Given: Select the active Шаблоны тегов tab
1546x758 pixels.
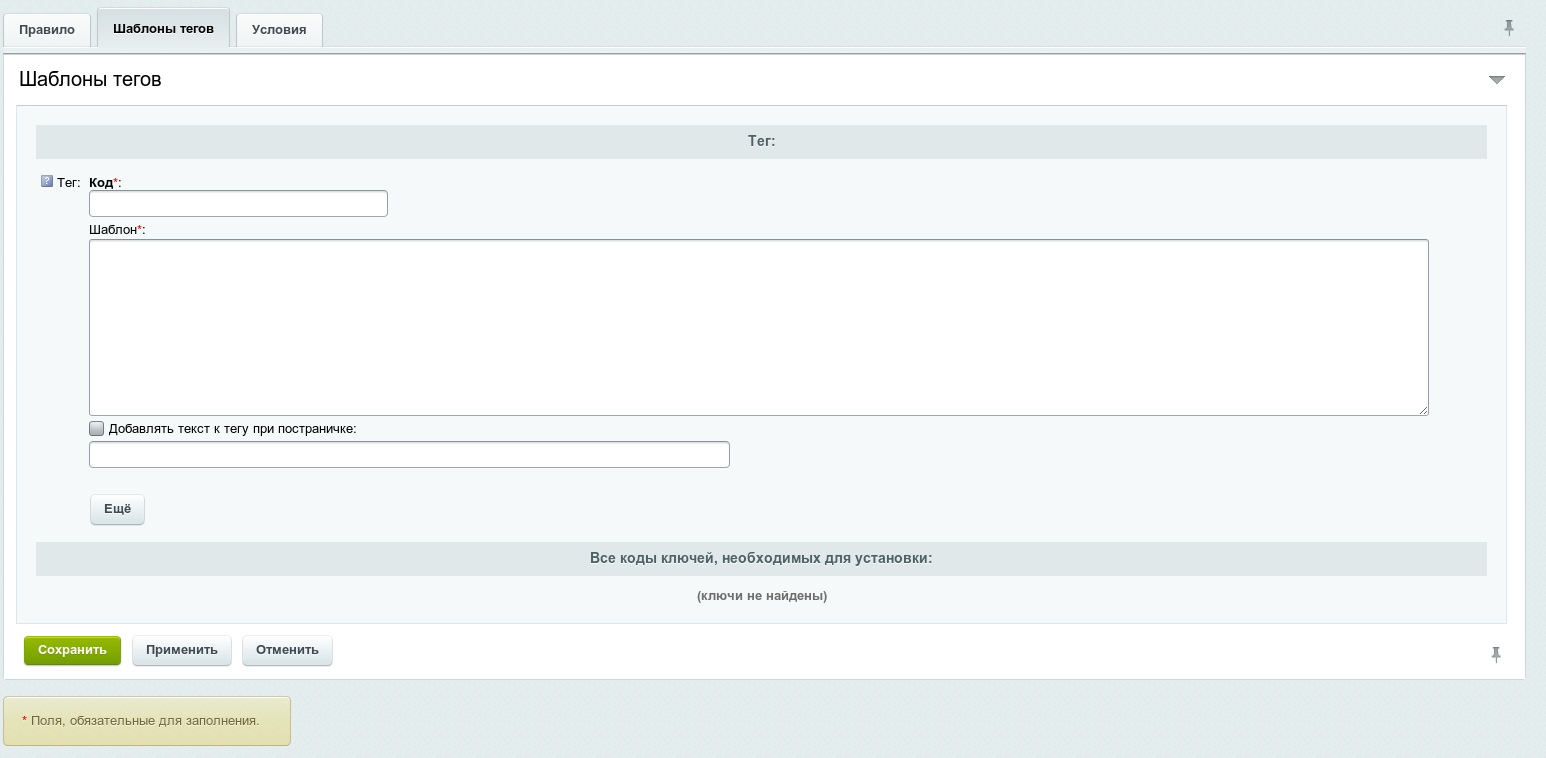Looking at the screenshot, I should point(162,28).
